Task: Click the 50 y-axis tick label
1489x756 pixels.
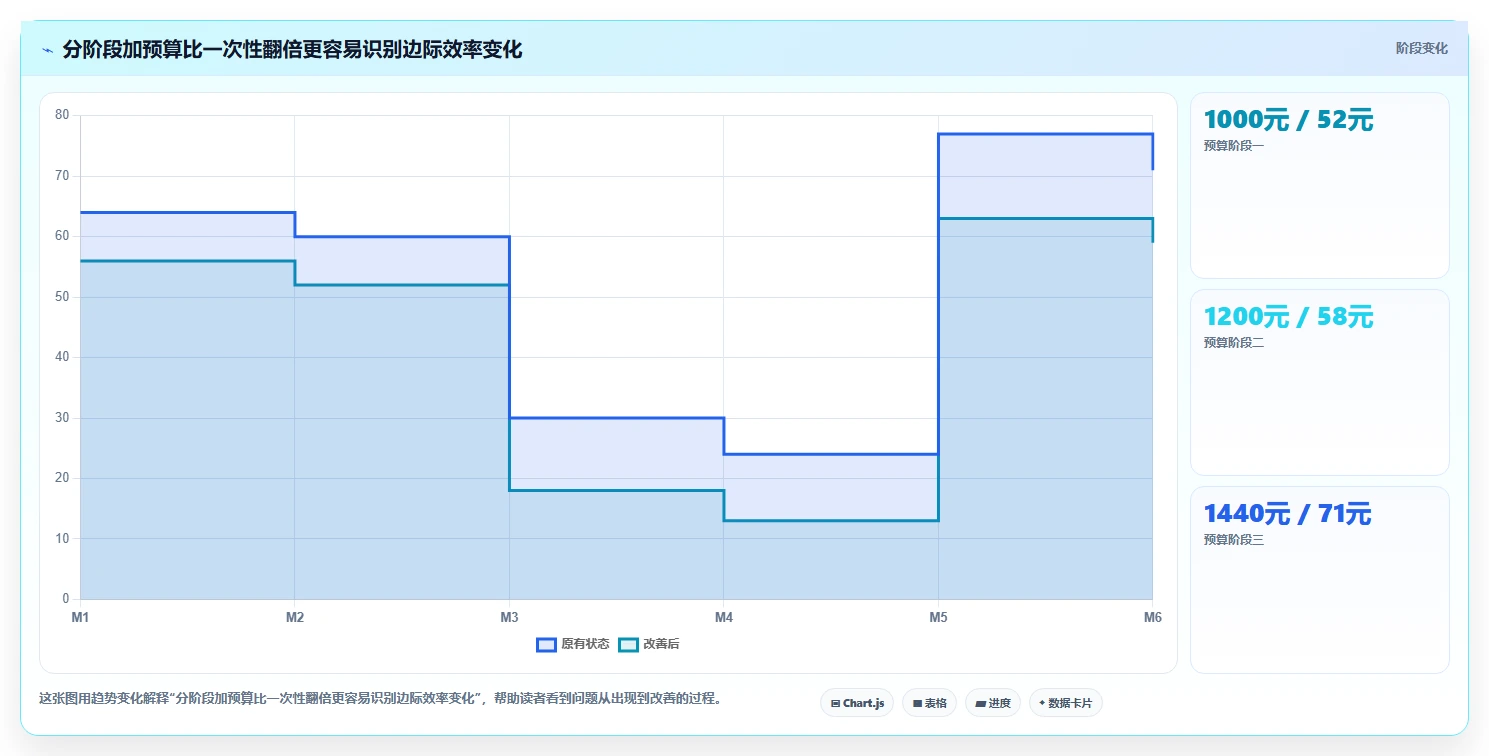Action: (x=62, y=297)
